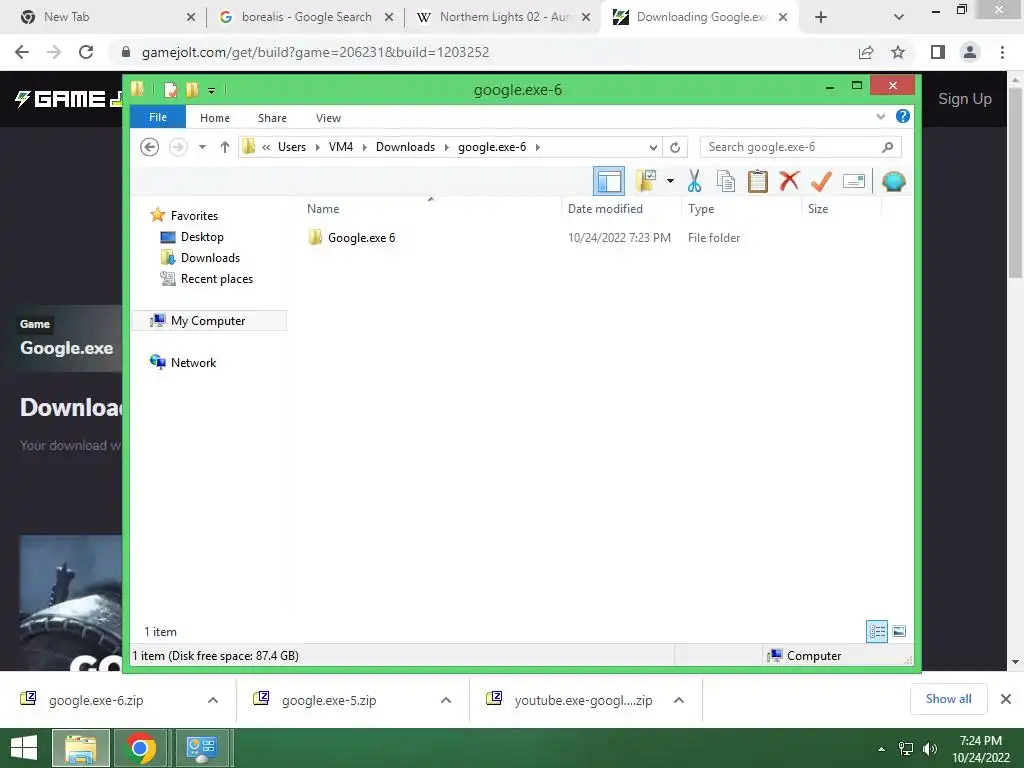Go up one folder level
This screenshot has height=768, width=1024.
pos(225,147)
